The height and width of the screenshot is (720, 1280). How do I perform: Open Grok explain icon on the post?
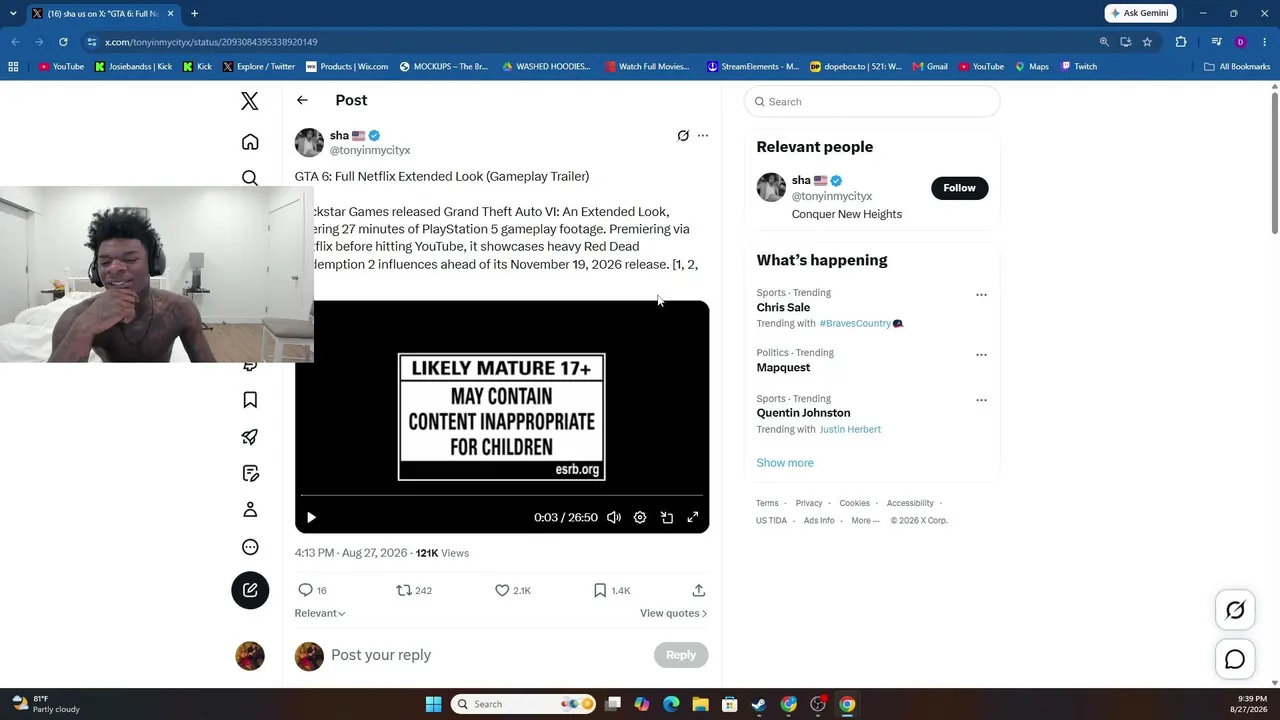(x=683, y=135)
